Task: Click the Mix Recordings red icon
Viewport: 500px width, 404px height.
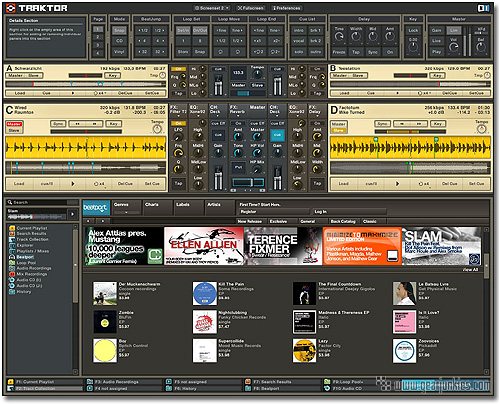Action: (12, 274)
